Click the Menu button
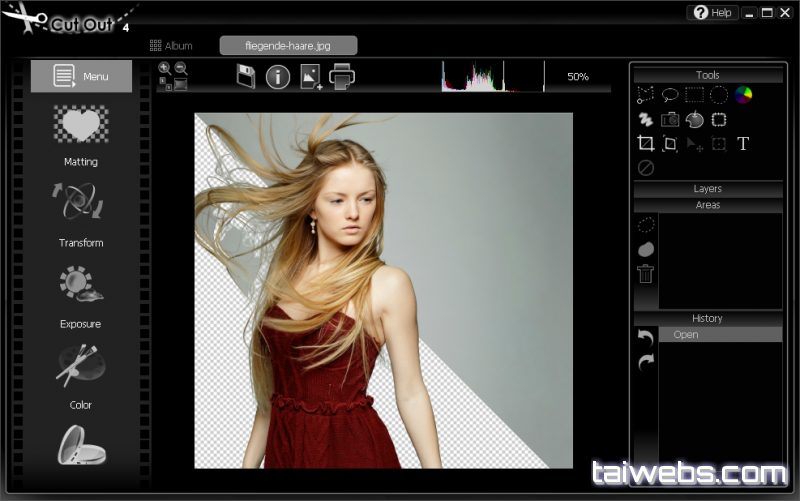This screenshot has width=800, height=501. pyautogui.click(x=81, y=76)
